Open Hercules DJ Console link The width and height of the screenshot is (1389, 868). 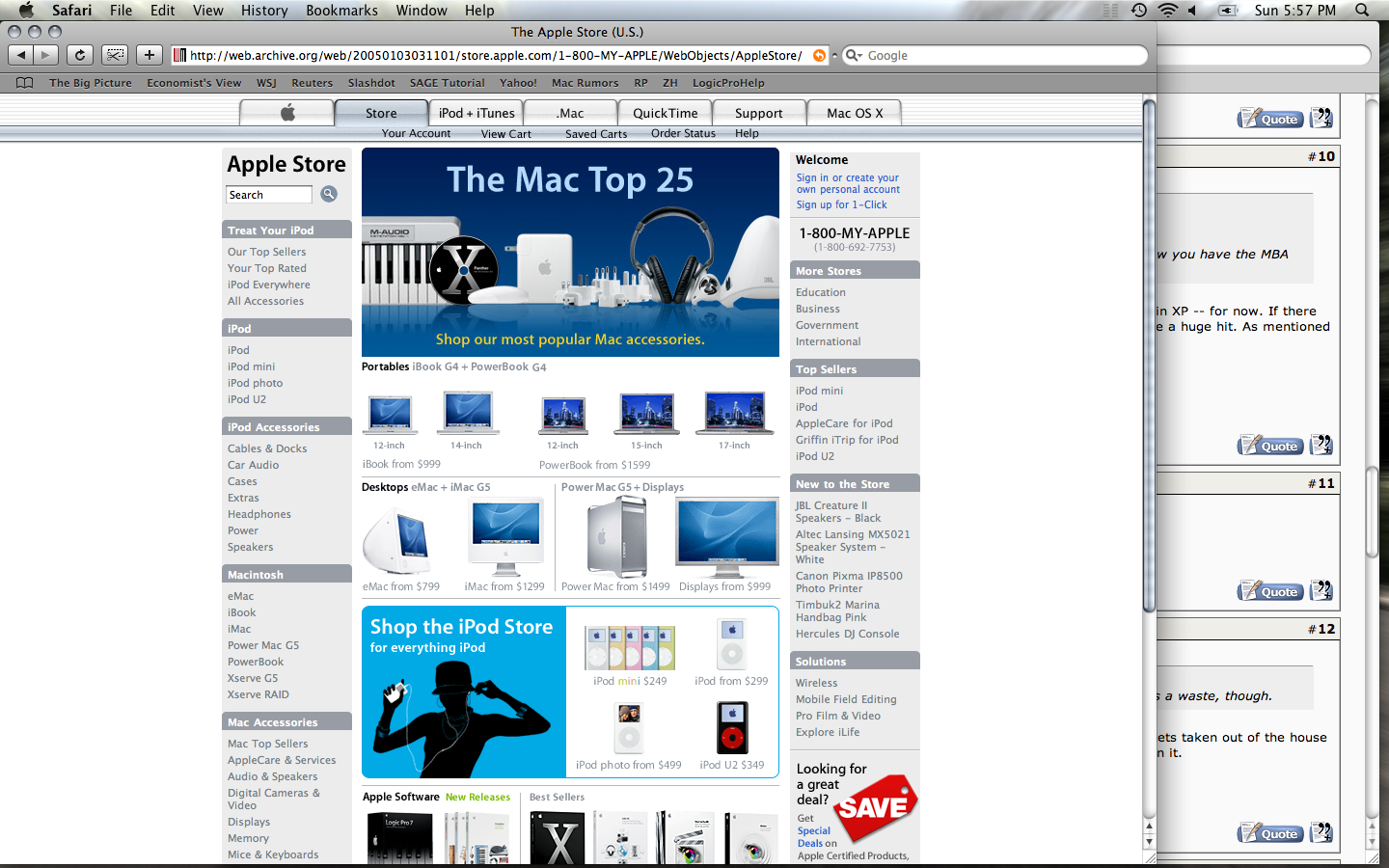[847, 634]
